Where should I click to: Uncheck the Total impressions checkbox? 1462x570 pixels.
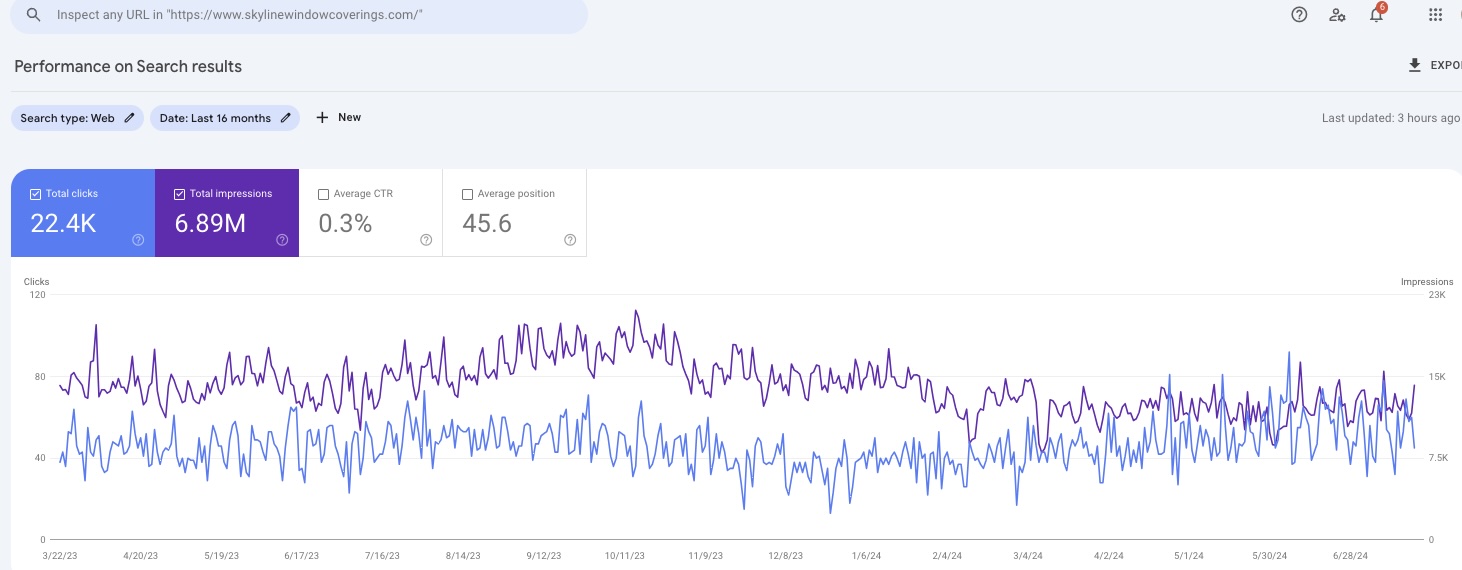click(x=180, y=194)
